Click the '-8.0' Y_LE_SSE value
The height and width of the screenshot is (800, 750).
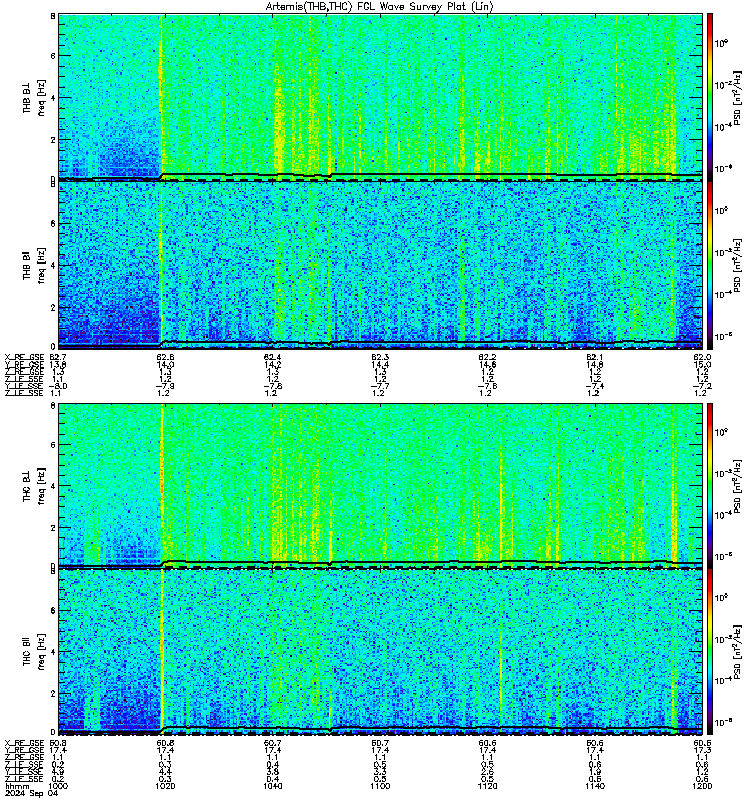(x=58, y=386)
